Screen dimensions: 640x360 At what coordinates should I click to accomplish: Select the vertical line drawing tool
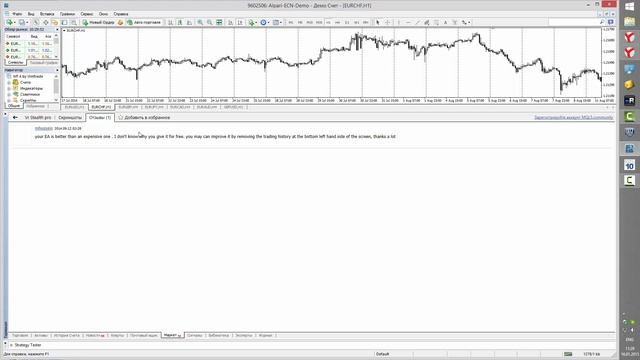point(399,22)
